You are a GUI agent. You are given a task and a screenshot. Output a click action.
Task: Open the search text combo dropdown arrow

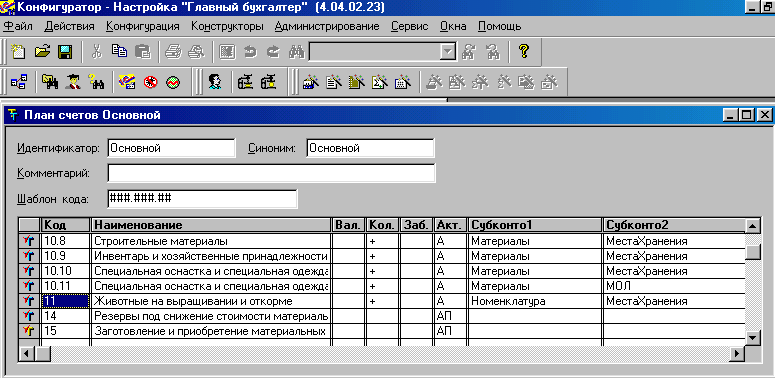click(x=447, y=52)
